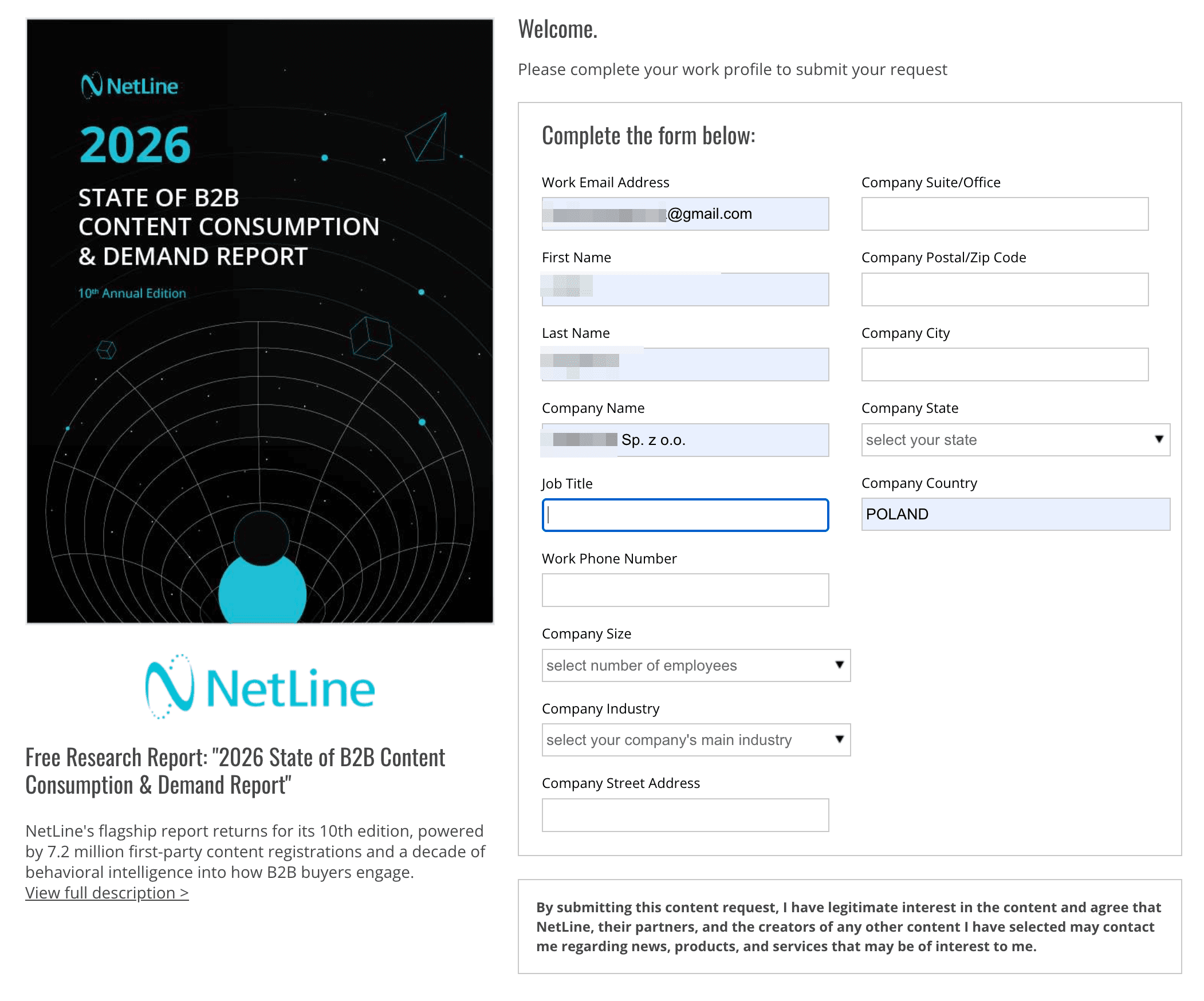Open the View full description link
This screenshot has height=1001, width=1204.
[107, 893]
